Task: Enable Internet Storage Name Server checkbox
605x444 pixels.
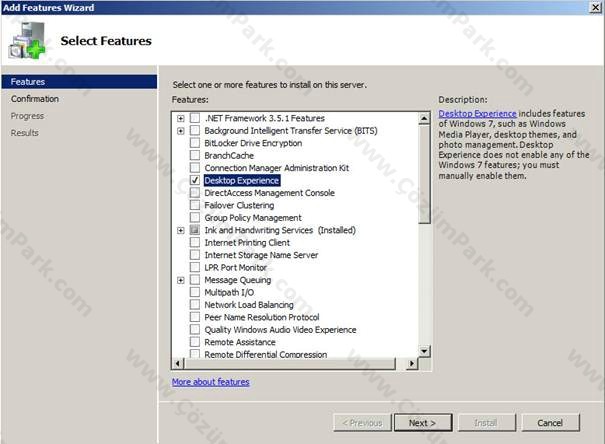Action: pos(195,255)
